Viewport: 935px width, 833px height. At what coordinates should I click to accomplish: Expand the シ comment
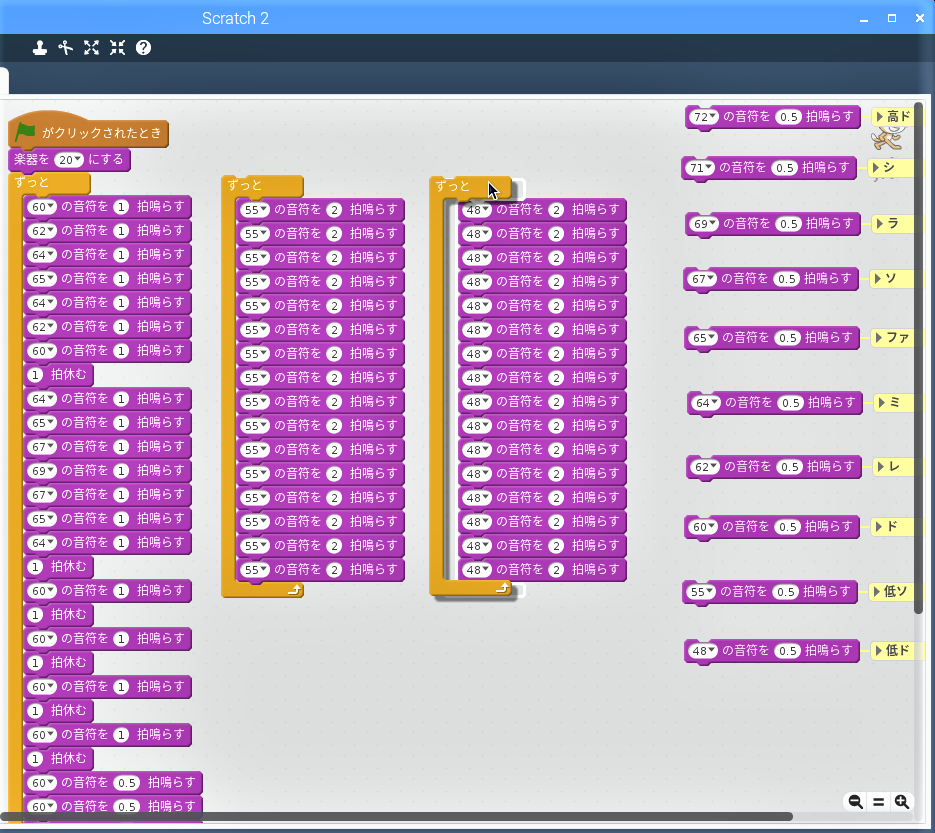coord(875,168)
